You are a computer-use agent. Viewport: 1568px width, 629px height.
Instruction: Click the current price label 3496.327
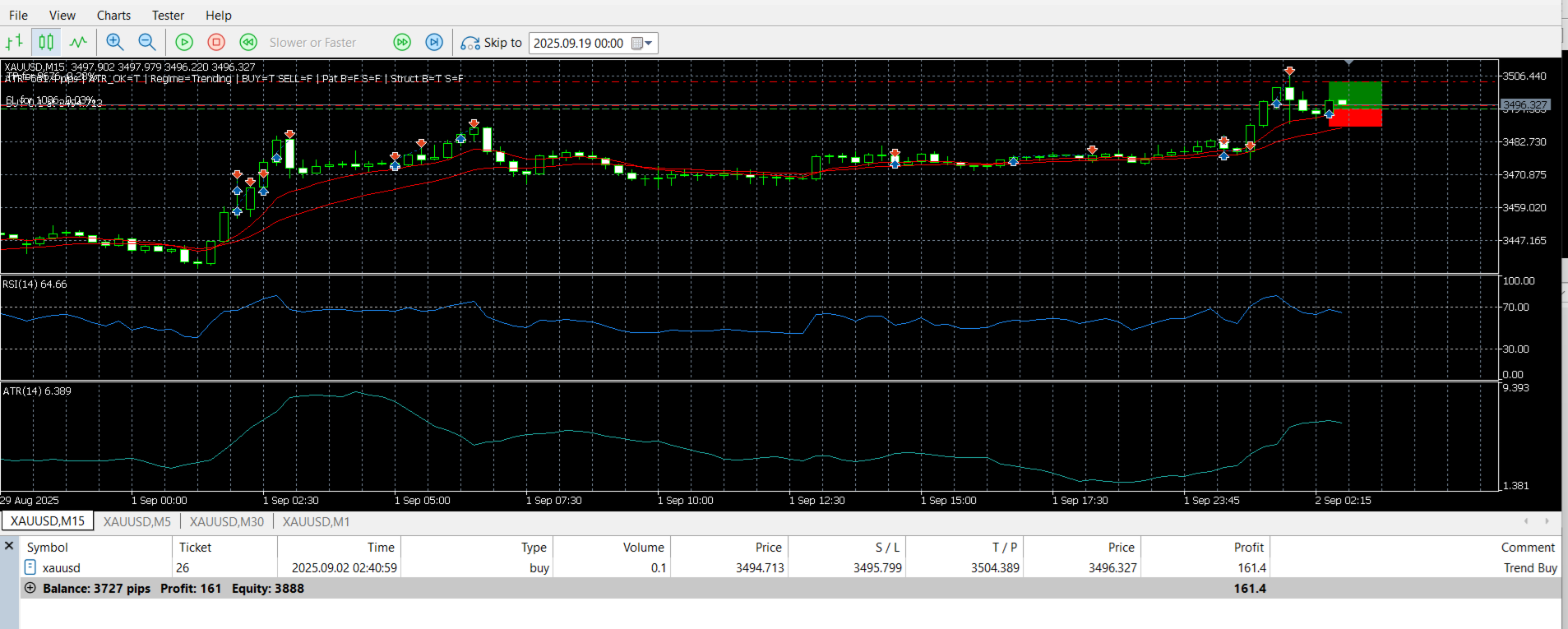(x=1525, y=105)
